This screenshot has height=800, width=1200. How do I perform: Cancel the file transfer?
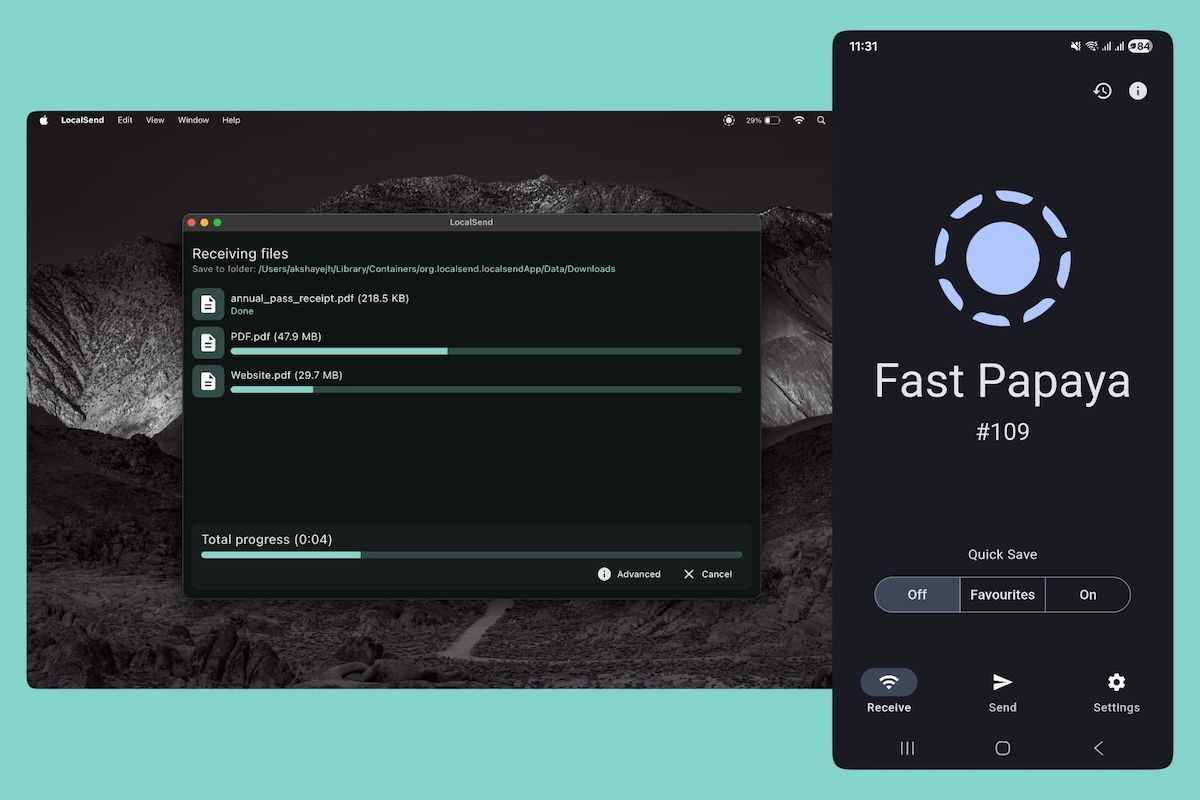coord(707,574)
